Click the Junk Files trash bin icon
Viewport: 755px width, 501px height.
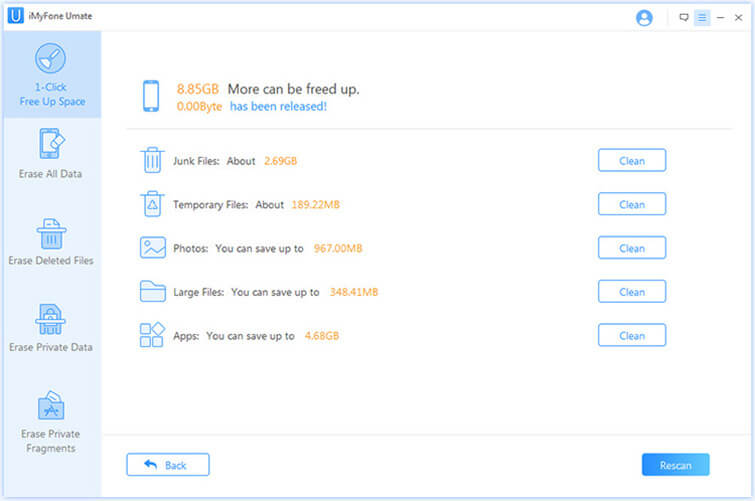pyautogui.click(x=152, y=160)
